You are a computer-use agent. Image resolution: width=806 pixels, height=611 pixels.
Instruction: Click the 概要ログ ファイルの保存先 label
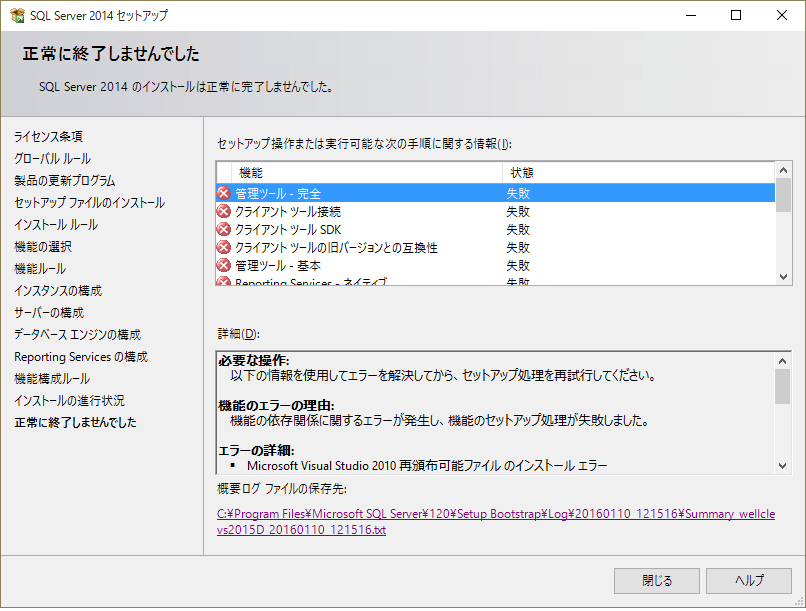pyautogui.click(x=282, y=489)
